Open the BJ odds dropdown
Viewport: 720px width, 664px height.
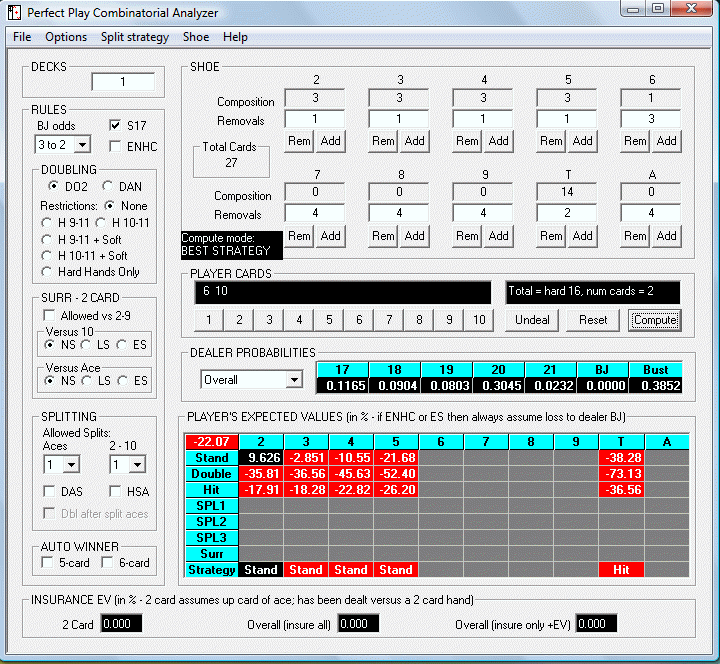pos(82,145)
